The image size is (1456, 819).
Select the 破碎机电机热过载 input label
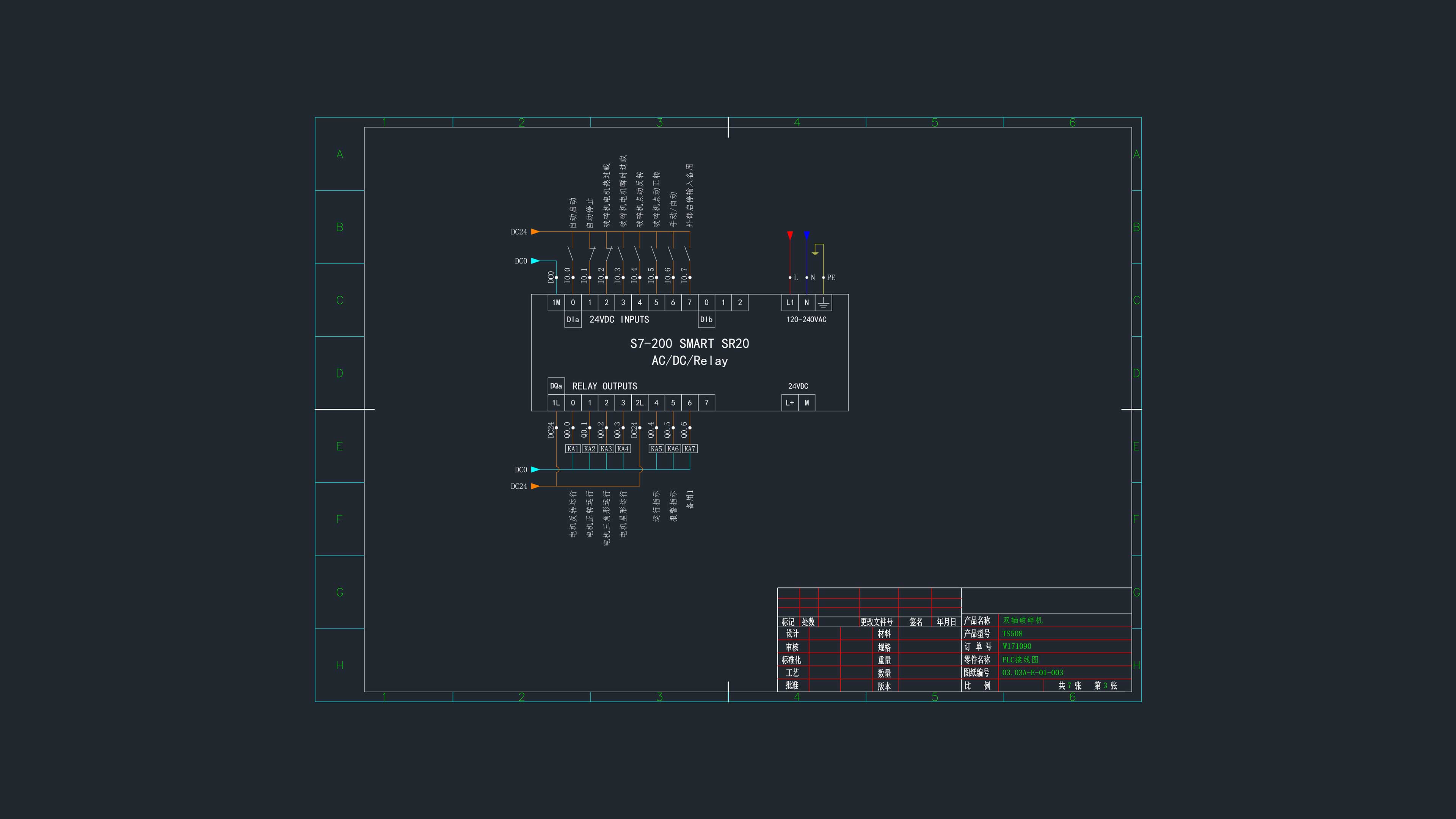tap(607, 196)
